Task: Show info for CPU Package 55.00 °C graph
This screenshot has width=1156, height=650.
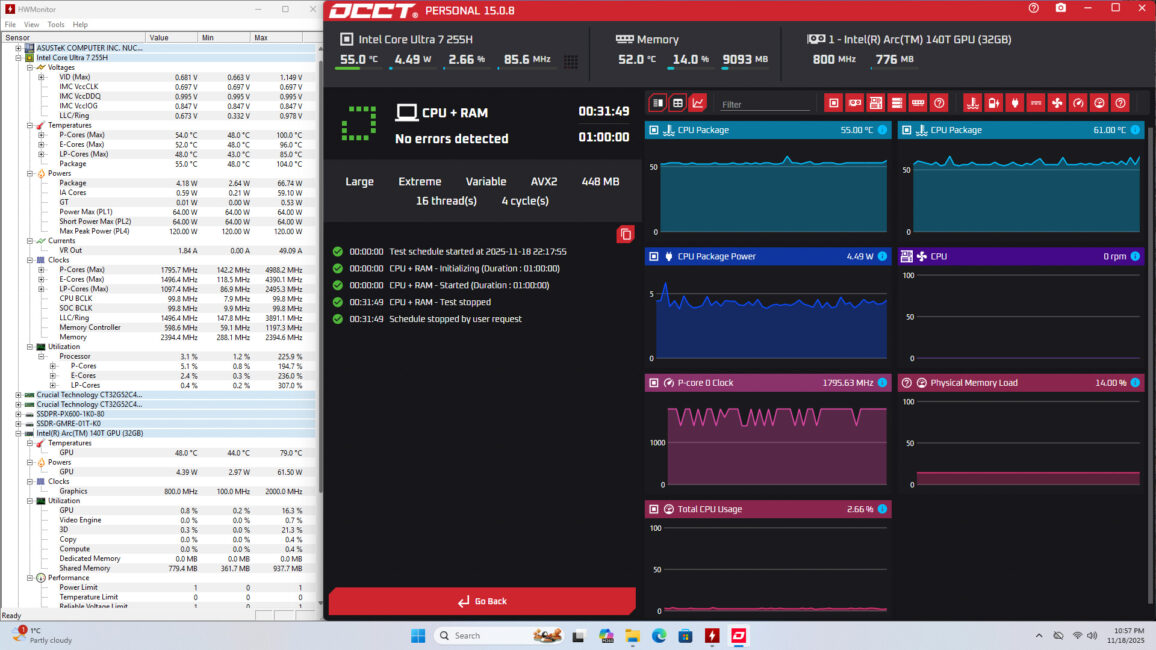Action: [x=882, y=130]
